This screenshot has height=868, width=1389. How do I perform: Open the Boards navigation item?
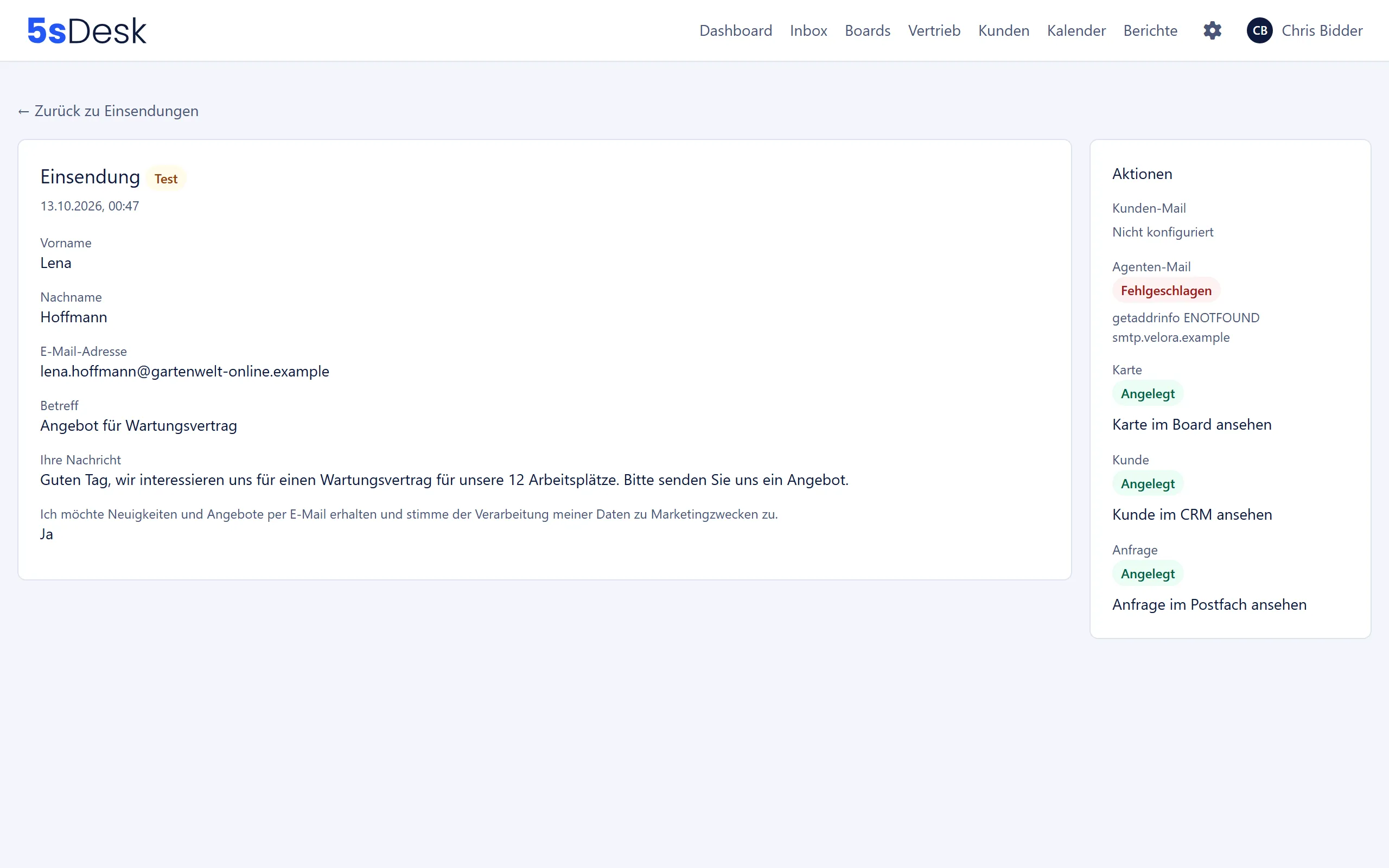[867, 30]
